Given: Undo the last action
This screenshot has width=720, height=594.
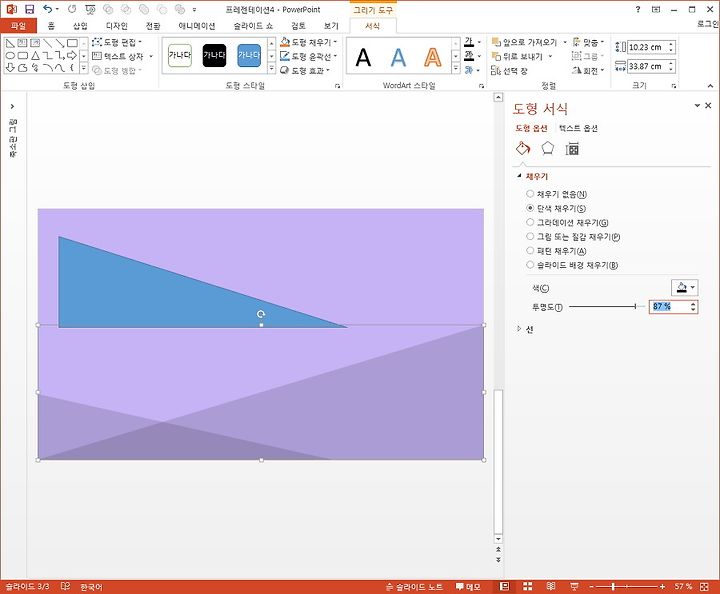Looking at the screenshot, I should point(48,9).
